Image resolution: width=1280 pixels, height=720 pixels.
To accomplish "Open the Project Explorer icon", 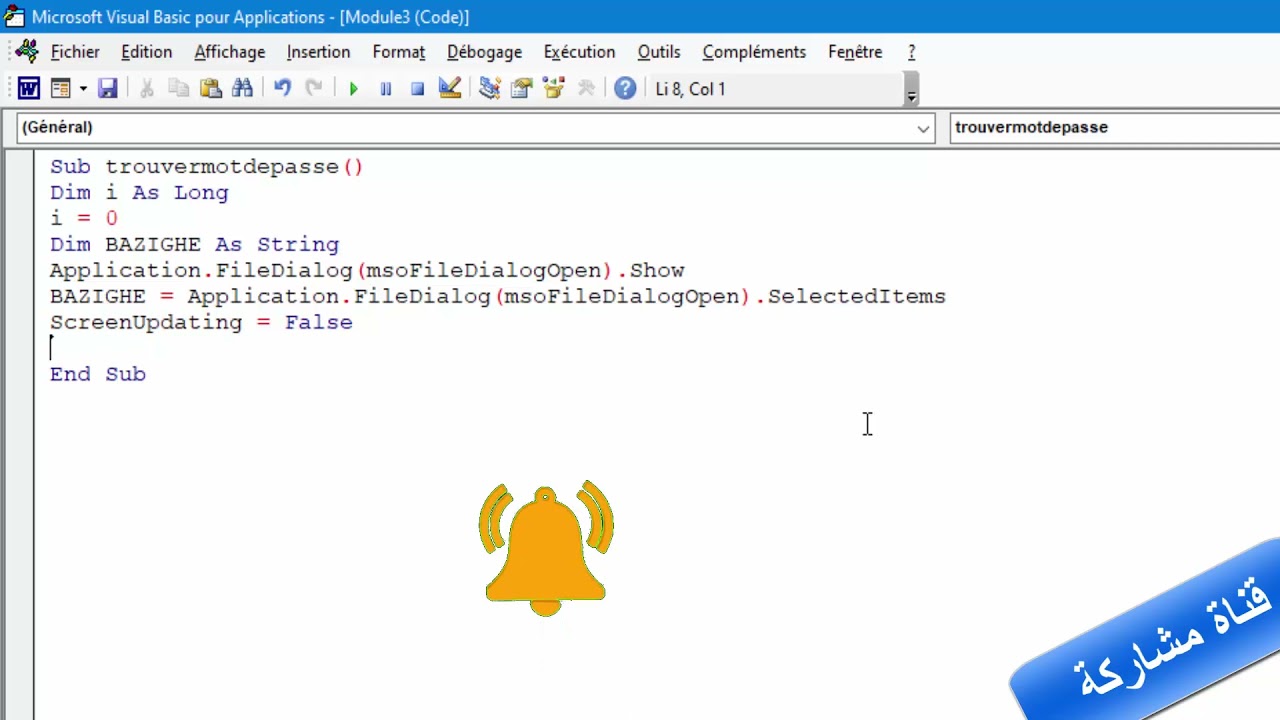I will click(489, 89).
